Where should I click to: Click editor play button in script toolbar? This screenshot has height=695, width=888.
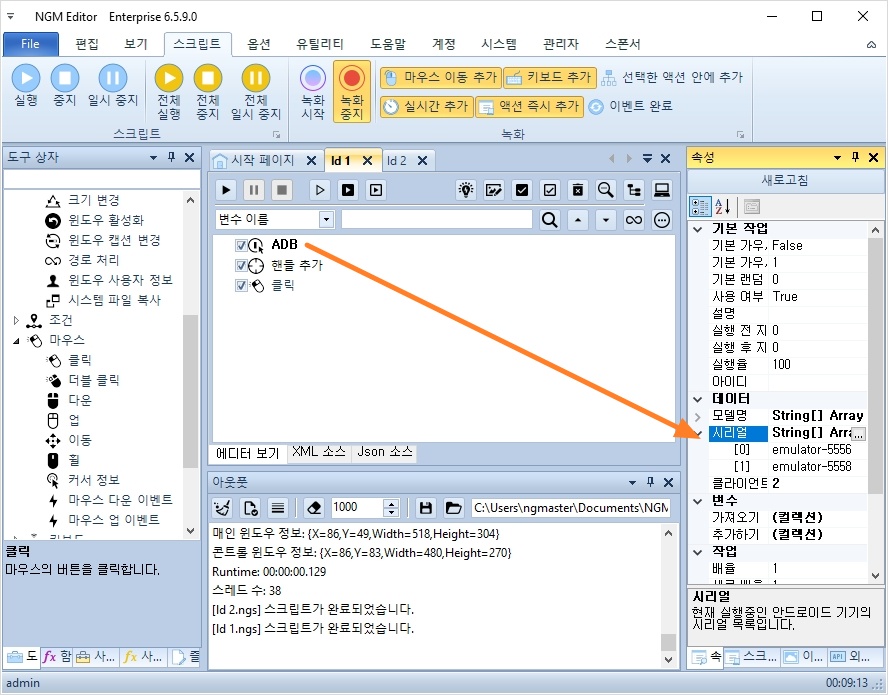point(226,190)
